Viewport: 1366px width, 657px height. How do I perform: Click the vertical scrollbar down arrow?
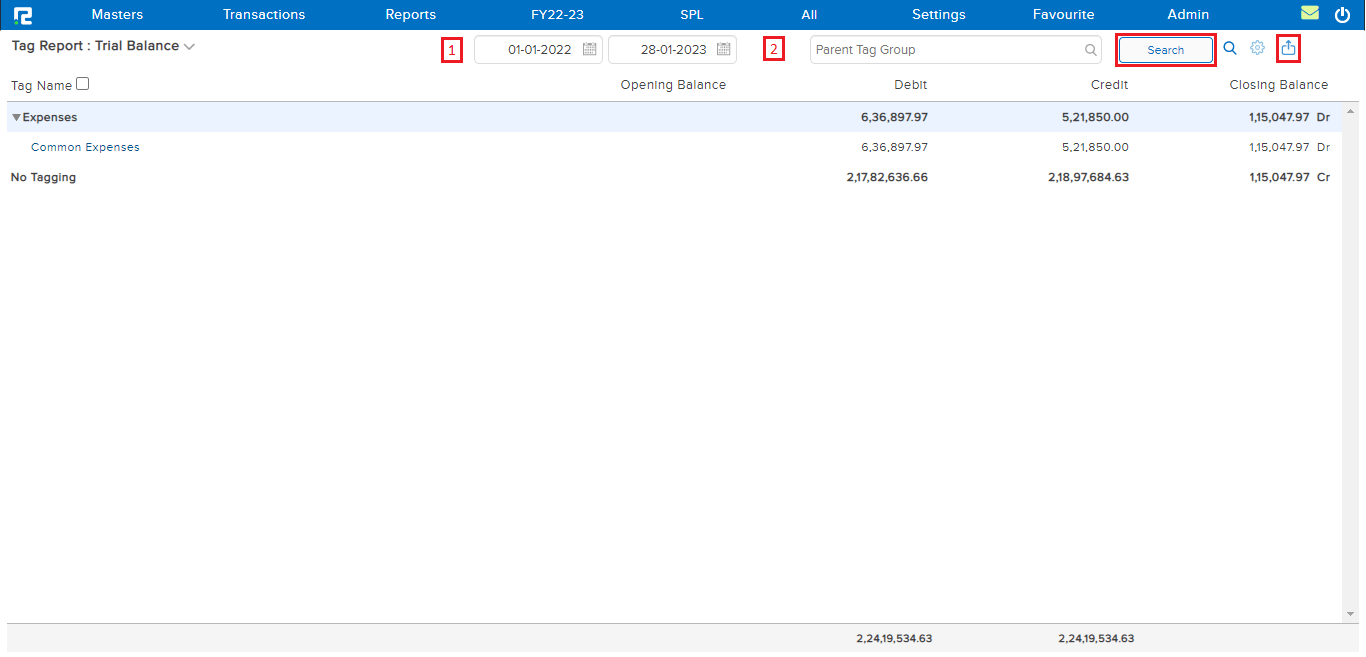pos(1350,613)
